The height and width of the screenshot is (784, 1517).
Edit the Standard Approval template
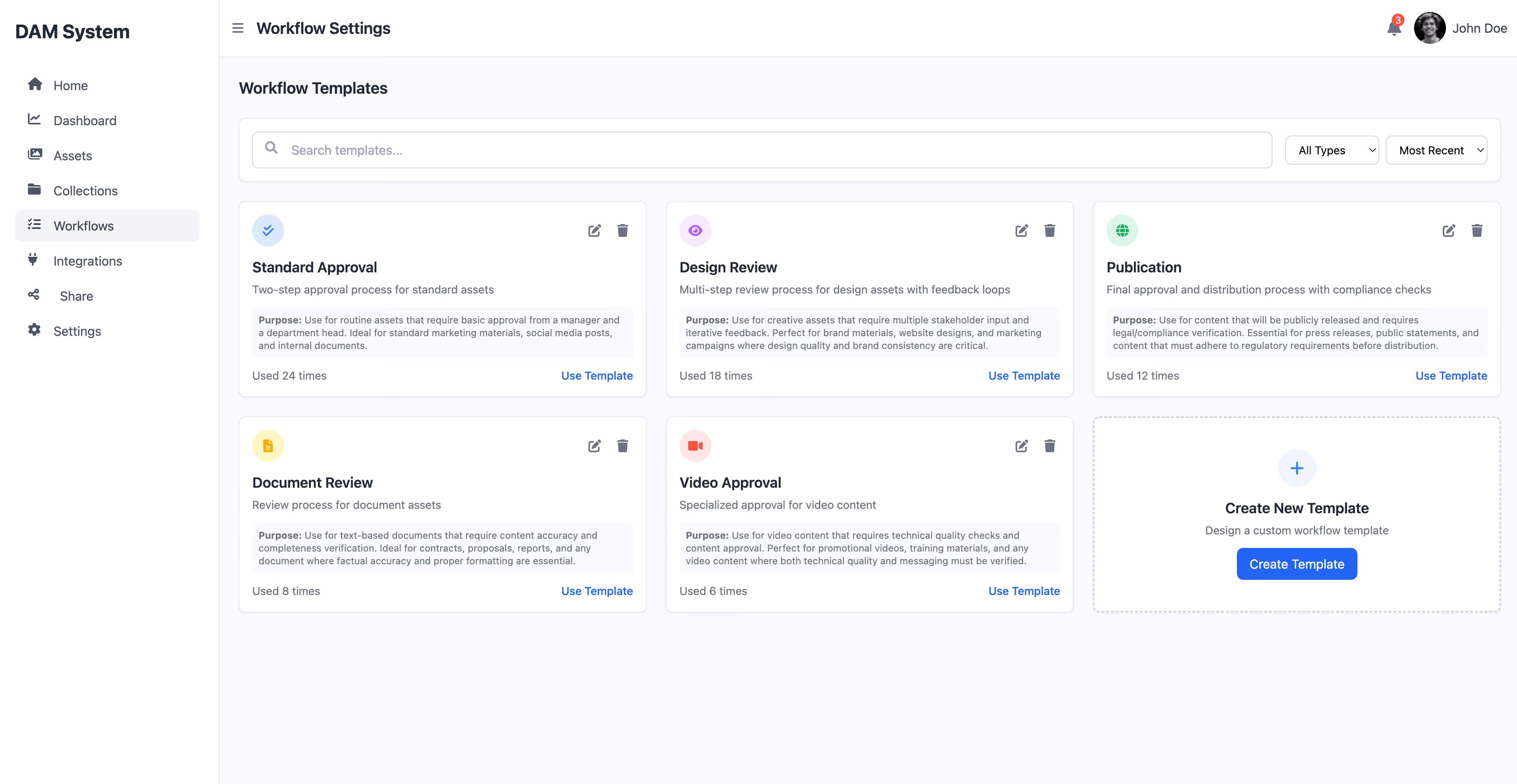[x=594, y=231]
